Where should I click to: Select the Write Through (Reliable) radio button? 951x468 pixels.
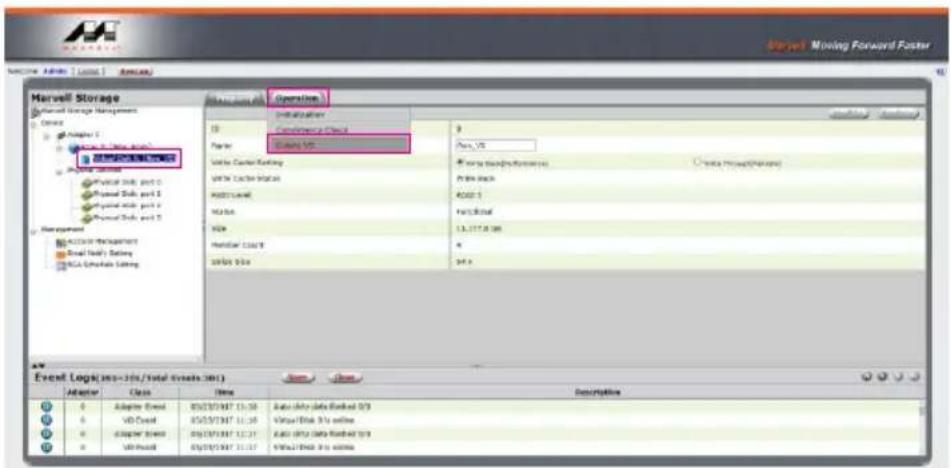(x=696, y=163)
